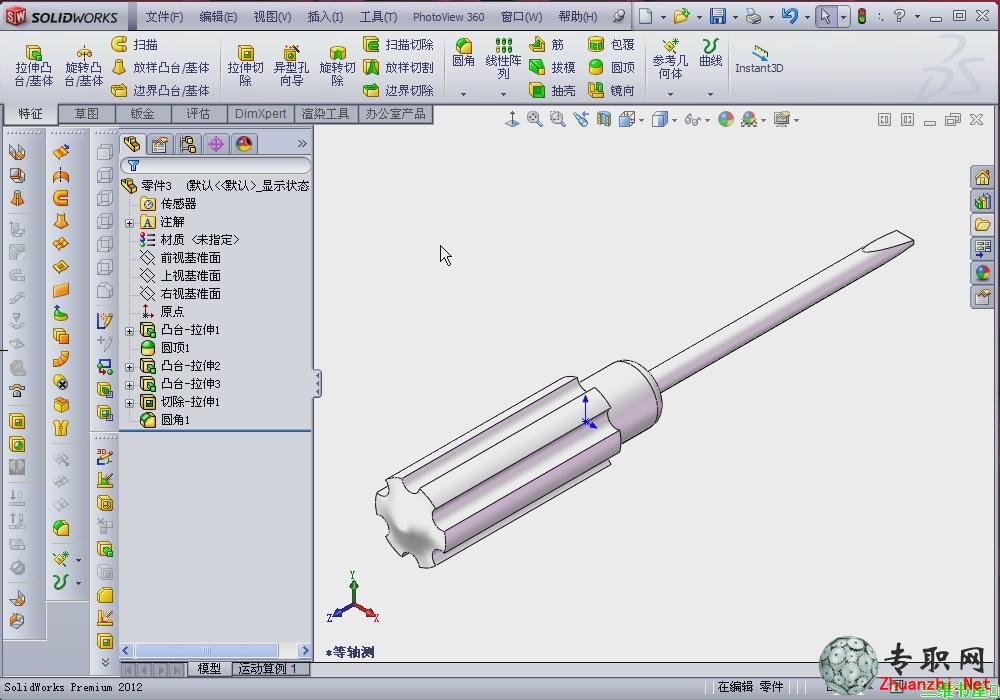Select the 旋转凸台/基体 revolve boss tool
Image resolution: width=1000 pixels, height=700 pixels.
83,65
